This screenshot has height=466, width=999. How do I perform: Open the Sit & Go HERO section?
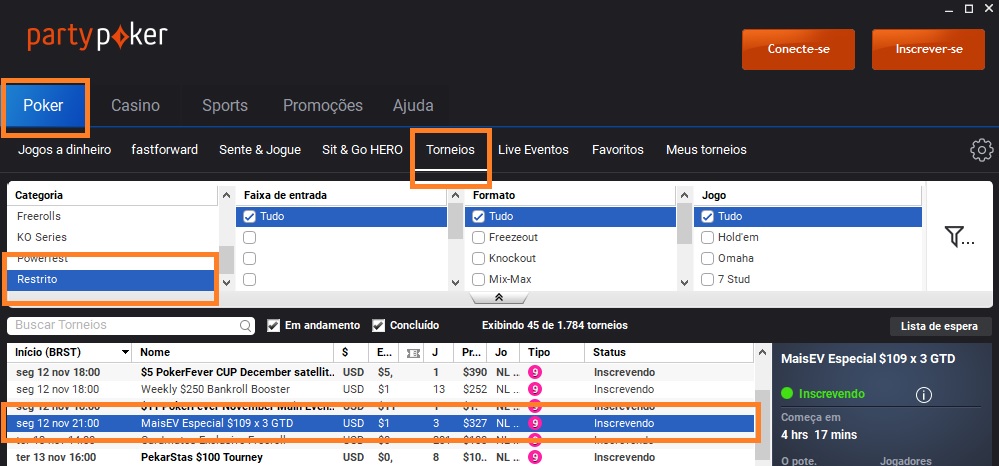click(x=363, y=150)
